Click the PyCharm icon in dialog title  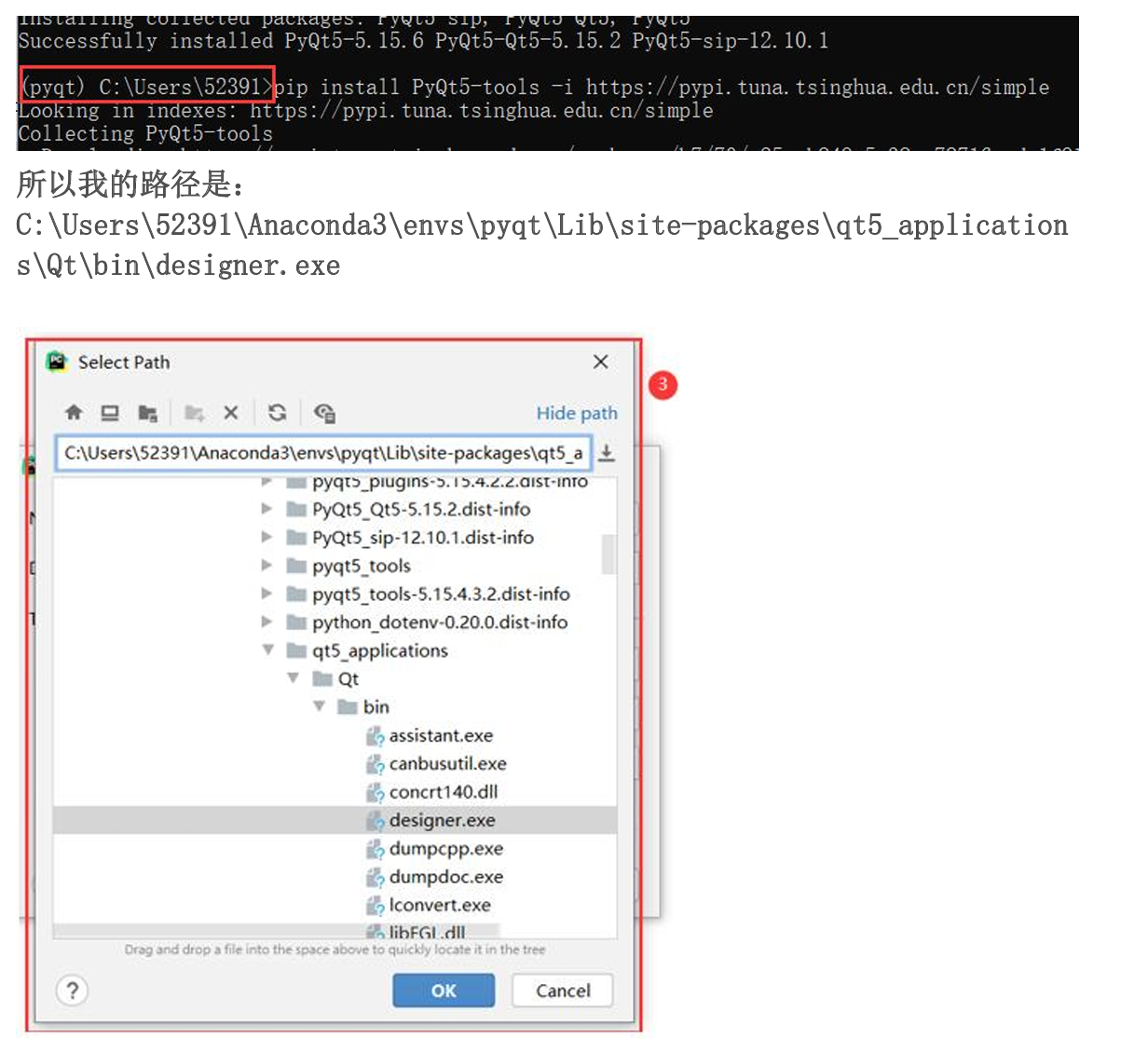[57, 362]
